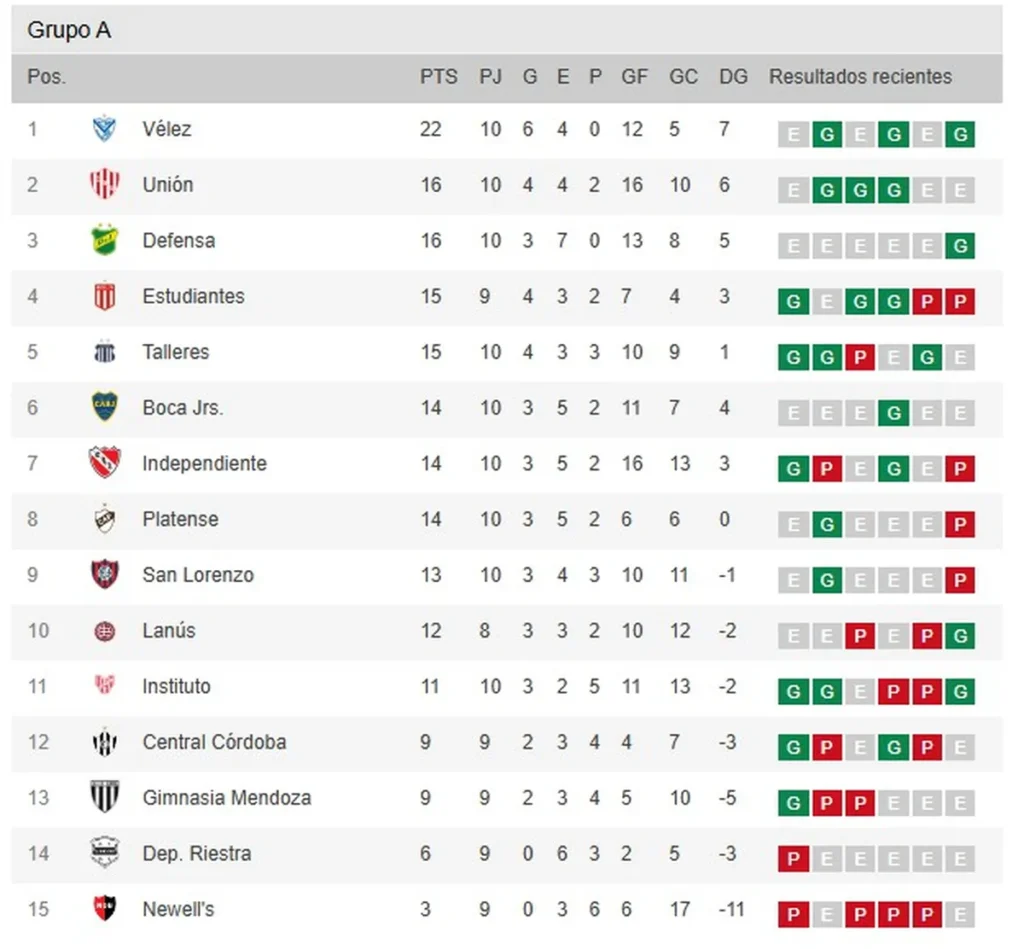The height and width of the screenshot is (949, 1024).
Task: Open the Platense team name link
Action: pos(180,519)
